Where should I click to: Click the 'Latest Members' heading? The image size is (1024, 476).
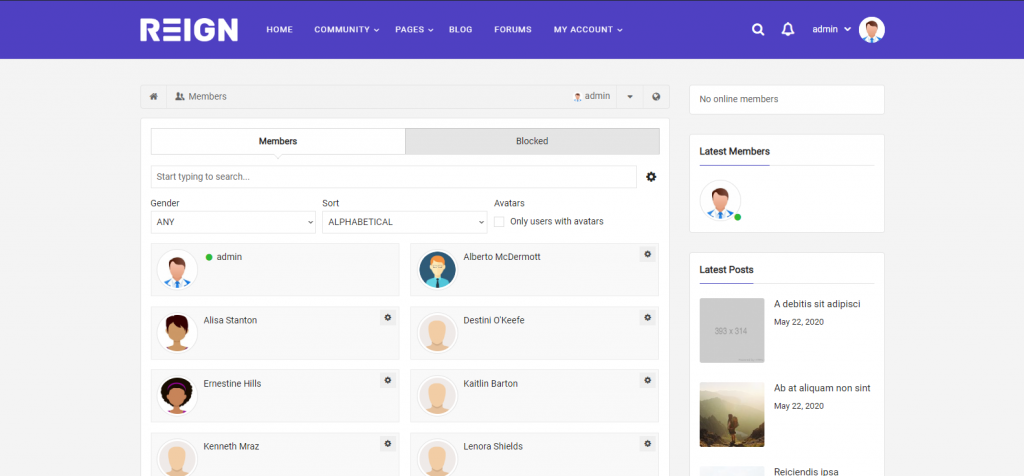pos(735,151)
